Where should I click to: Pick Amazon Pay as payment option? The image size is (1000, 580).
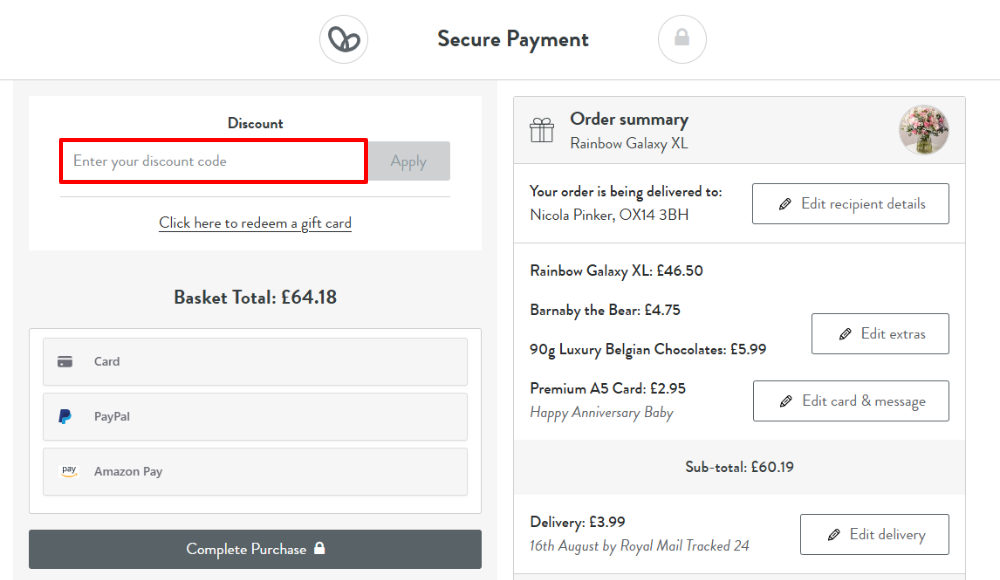point(254,472)
